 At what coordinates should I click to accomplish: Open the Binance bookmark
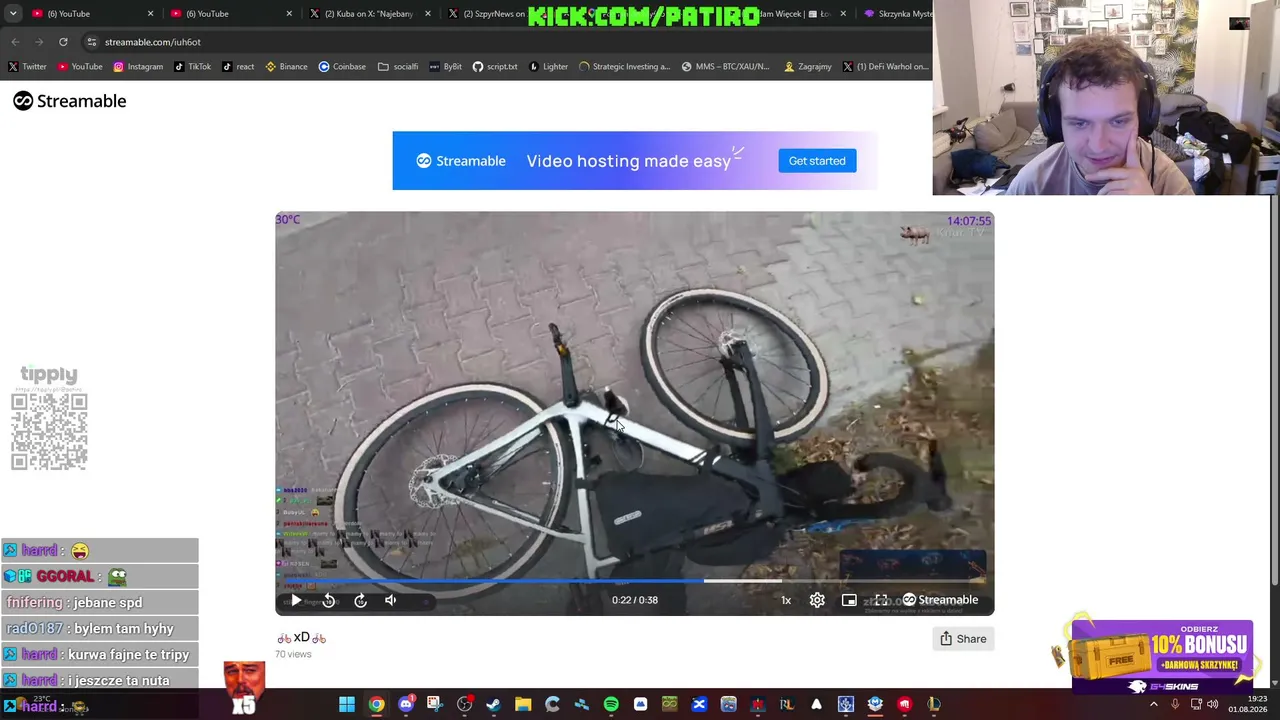(x=286, y=67)
